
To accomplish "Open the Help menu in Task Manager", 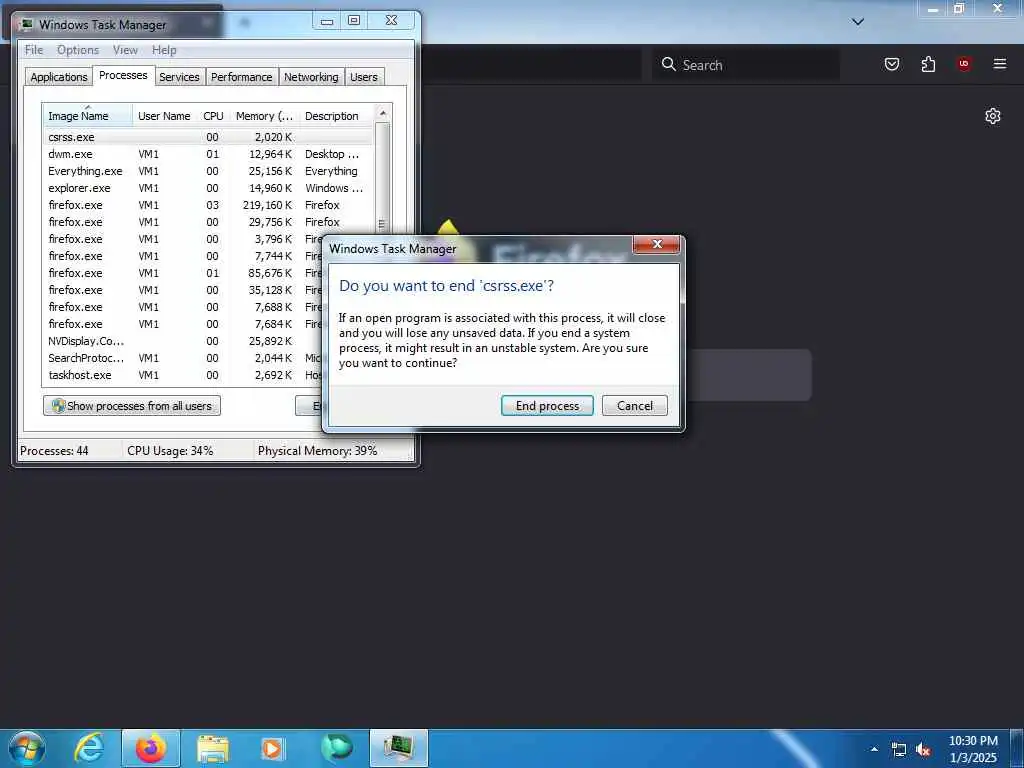I will pyautogui.click(x=164, y=50).
